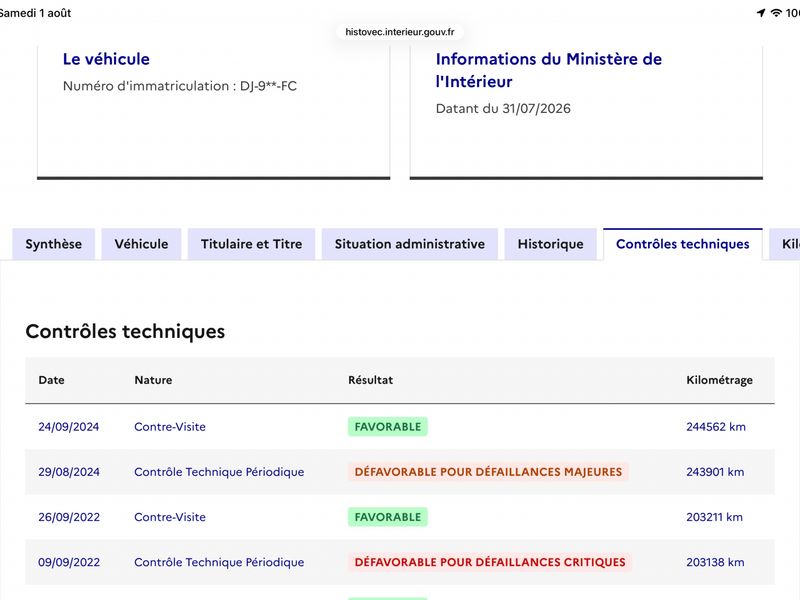
Task: Tap the location arrow status icon
Action: point(761,13)
